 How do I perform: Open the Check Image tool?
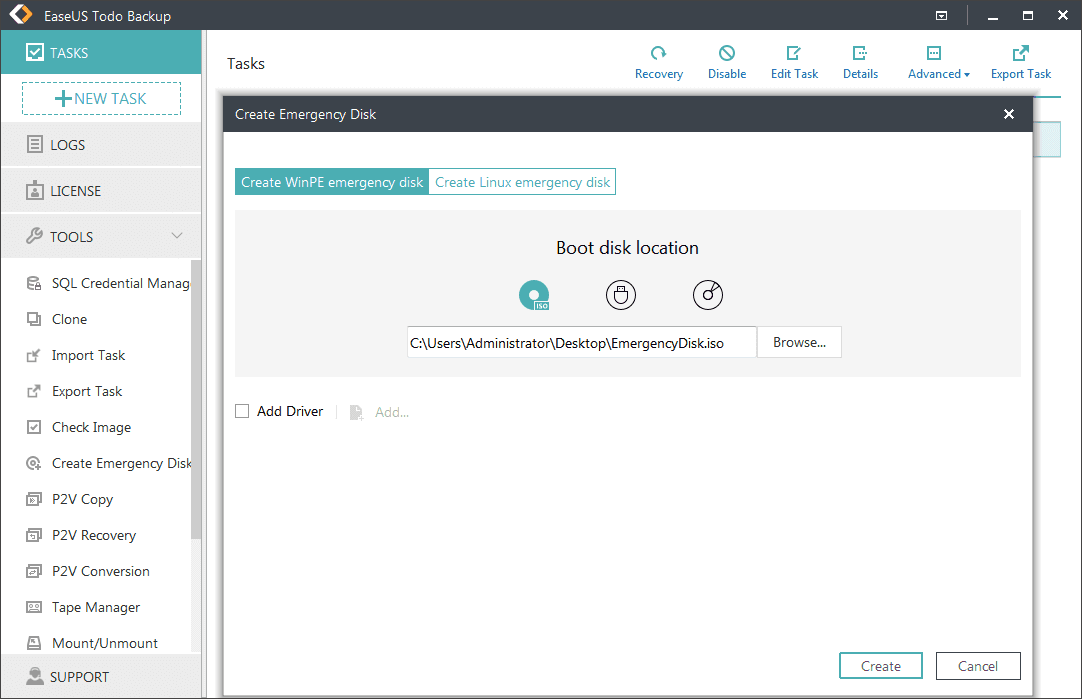click(91, 427)
